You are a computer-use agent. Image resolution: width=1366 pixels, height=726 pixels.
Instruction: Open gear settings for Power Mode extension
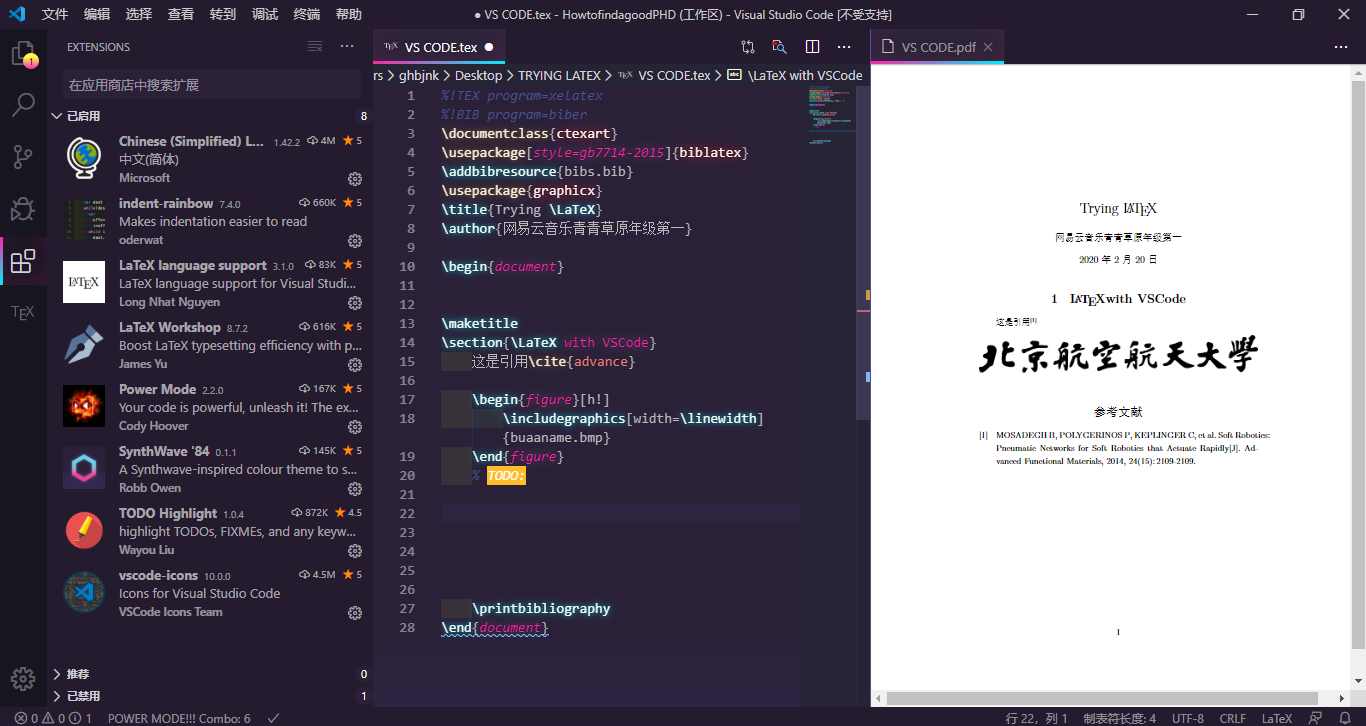pos(354,427)
